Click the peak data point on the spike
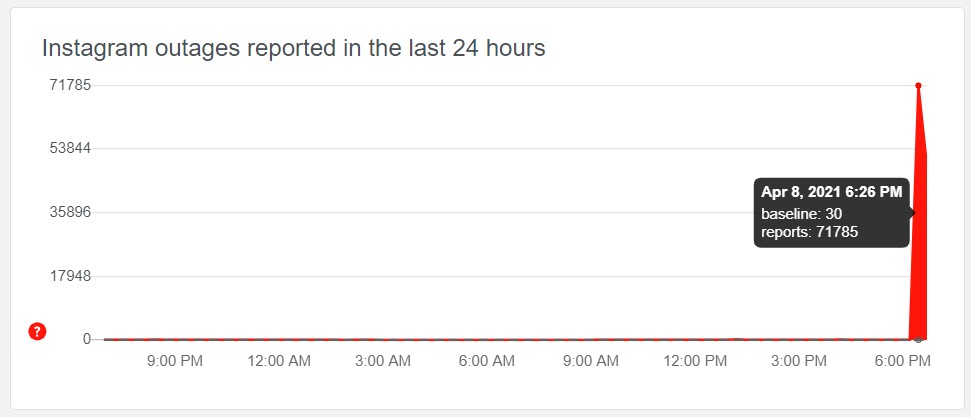This screenshot has width=971, height=417. point(918,85)
